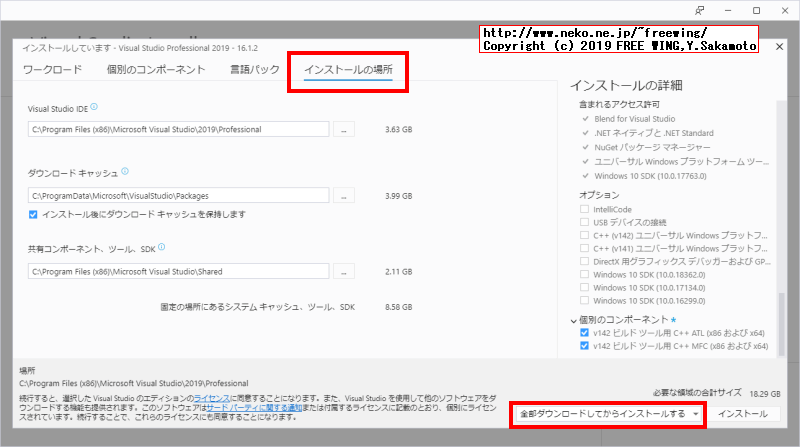Close the installer dialog with X
Image resolution: width=800 pixels, height=447 pixels.
tap(779, 46)
